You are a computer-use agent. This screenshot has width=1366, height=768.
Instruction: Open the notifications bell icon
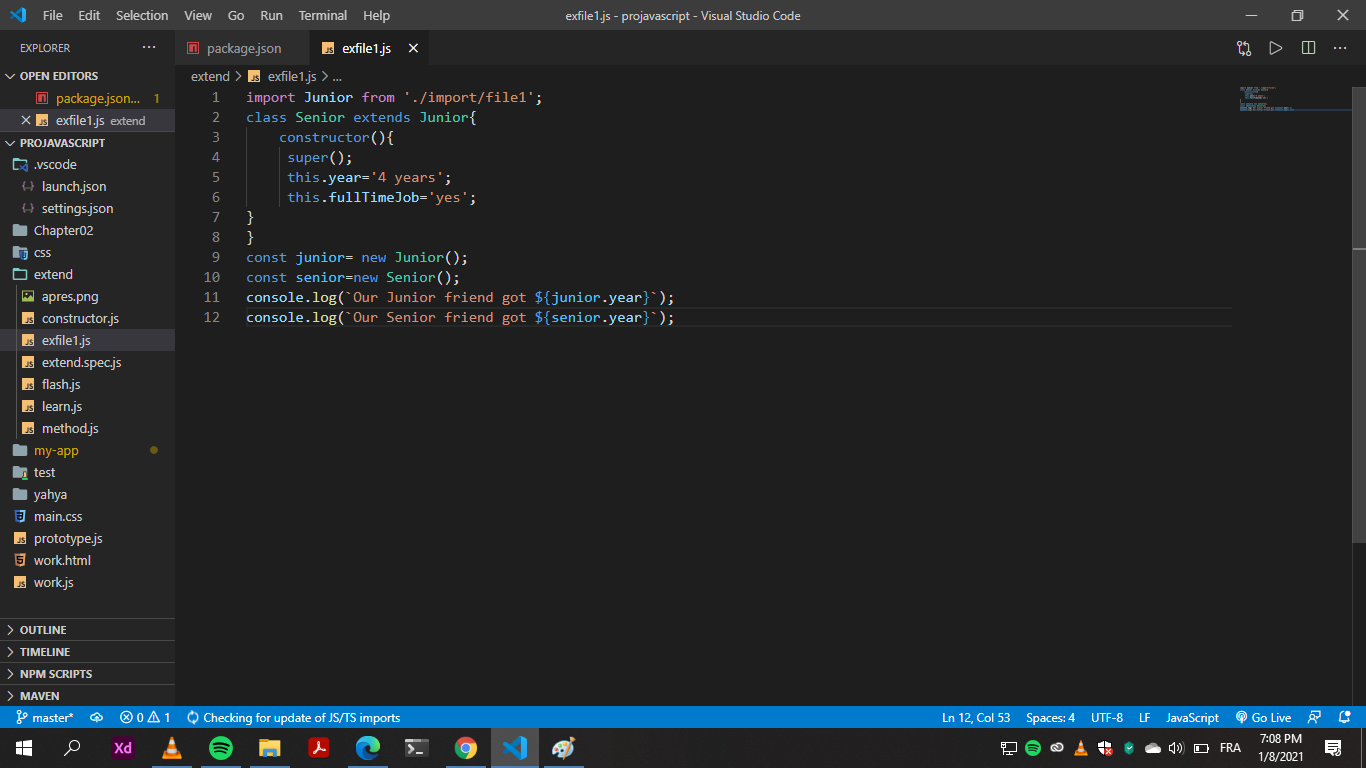coord(1345,717)
